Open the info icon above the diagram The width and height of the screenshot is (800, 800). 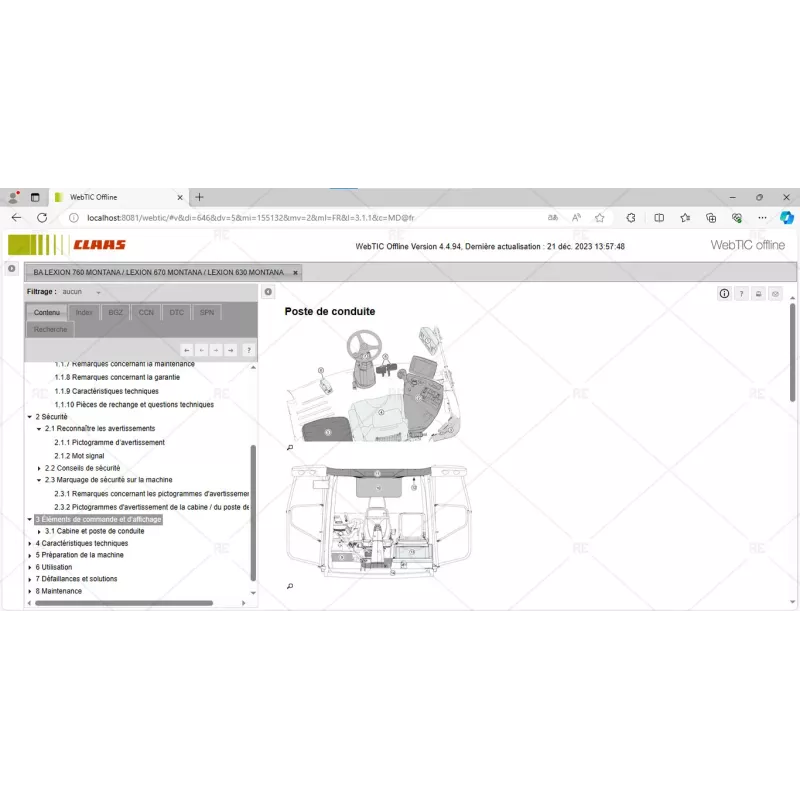724,293
